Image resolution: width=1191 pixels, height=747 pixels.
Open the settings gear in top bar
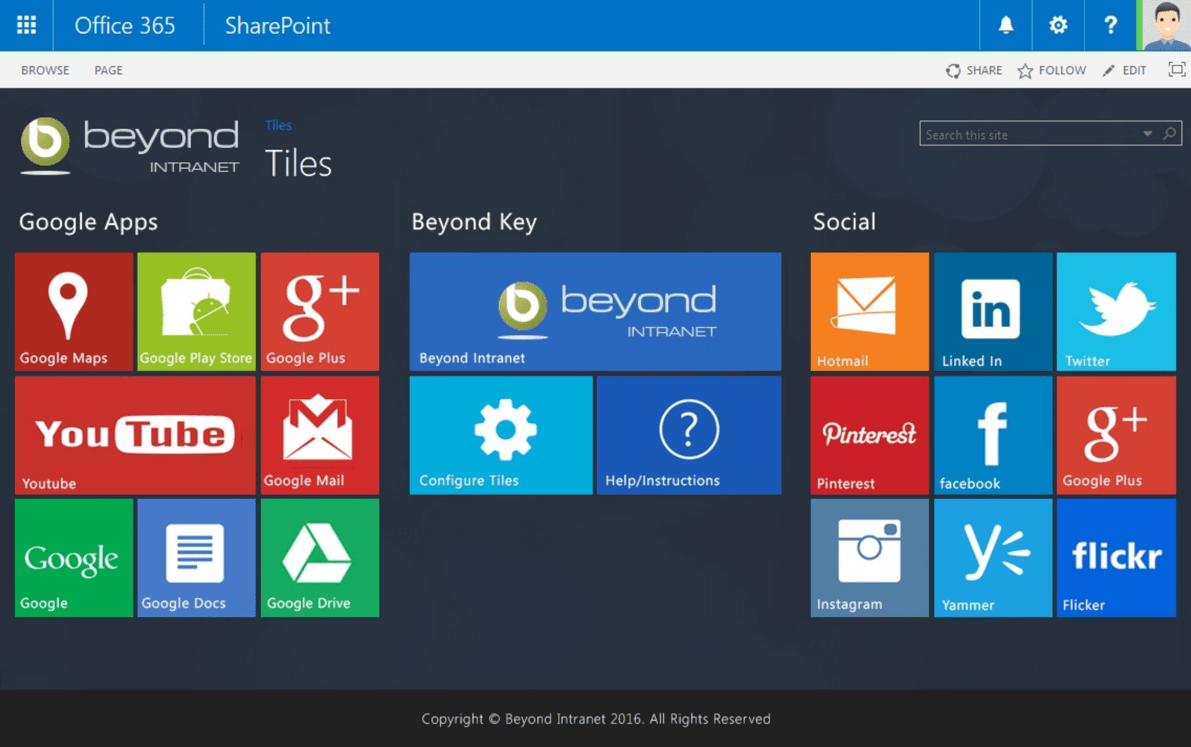point(1058,25)
